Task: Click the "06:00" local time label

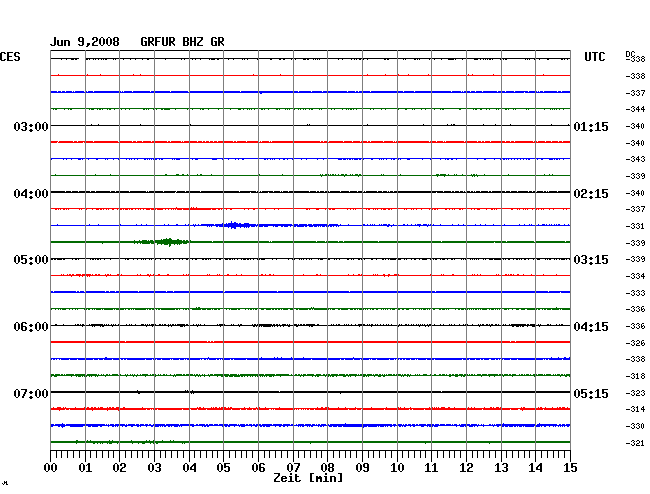Action: (x=31, y=327)
